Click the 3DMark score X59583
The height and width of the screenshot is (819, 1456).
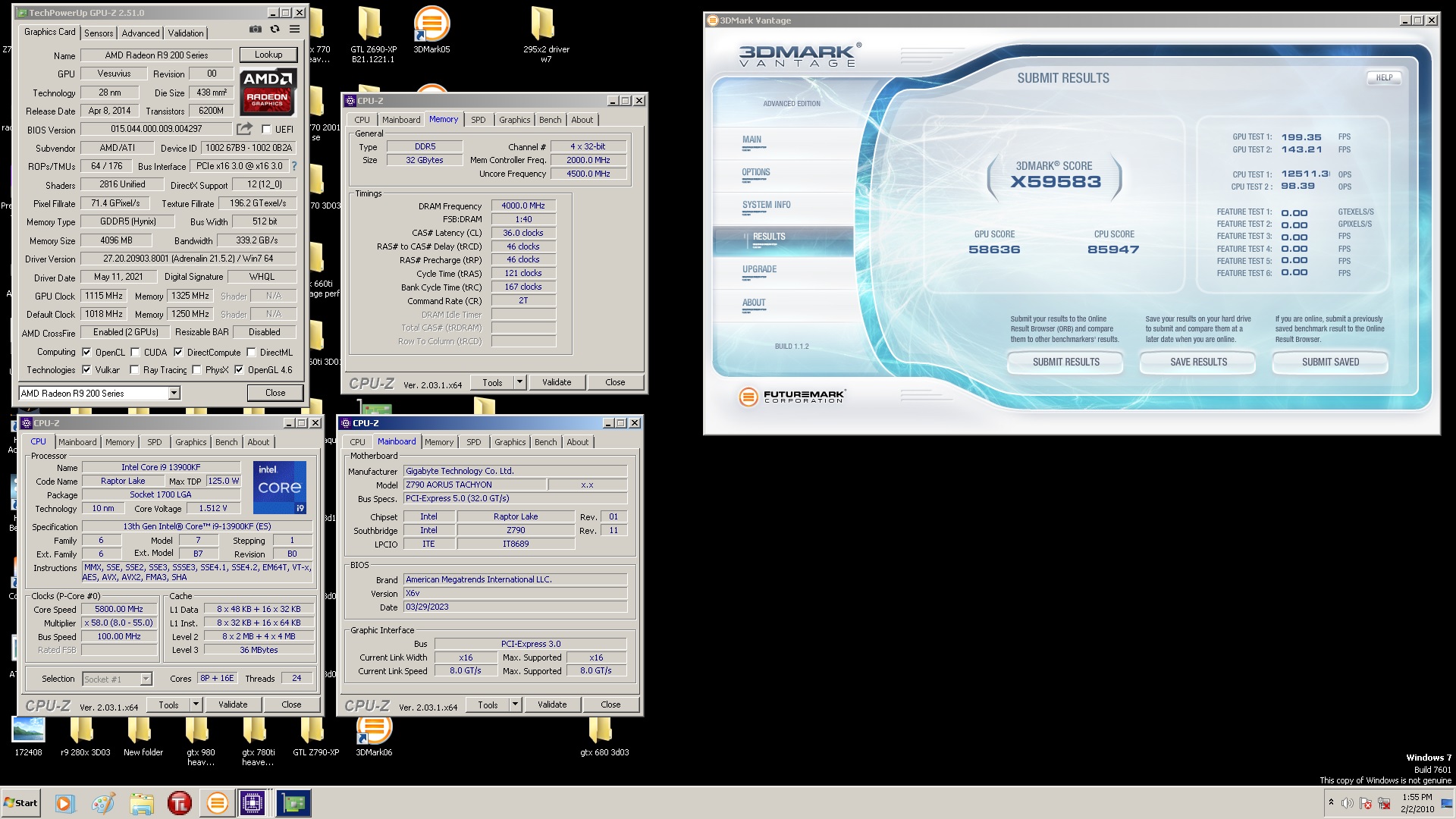(x=1055, y=182)
